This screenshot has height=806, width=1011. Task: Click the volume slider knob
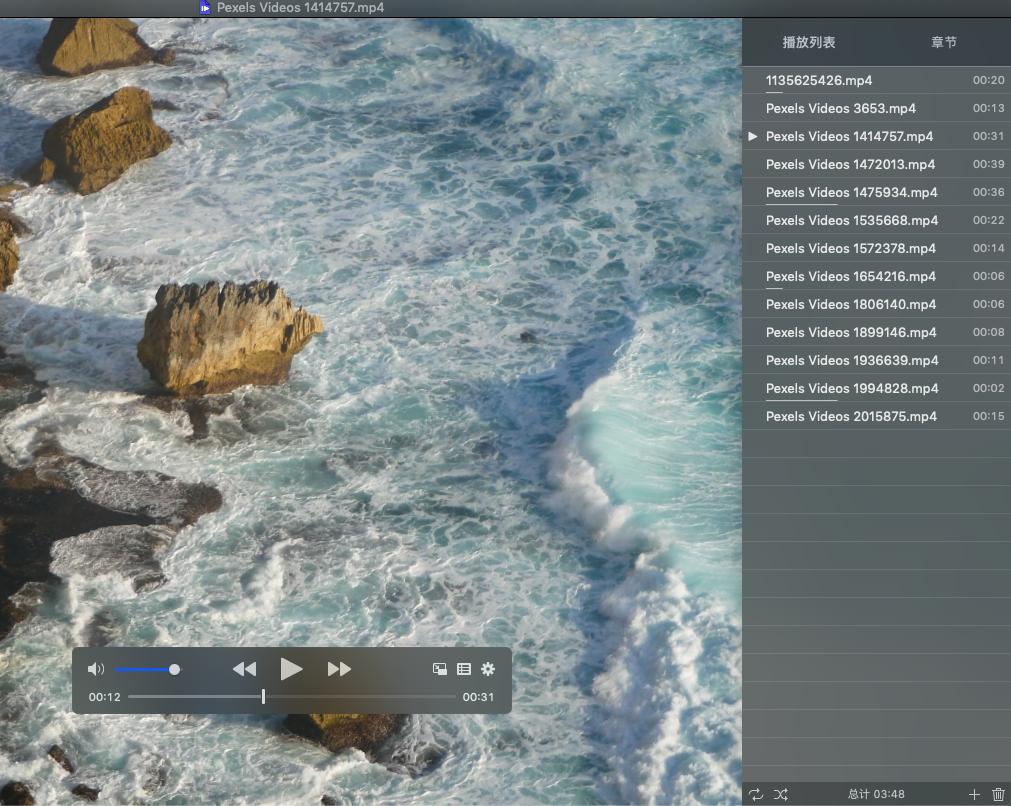175,669
